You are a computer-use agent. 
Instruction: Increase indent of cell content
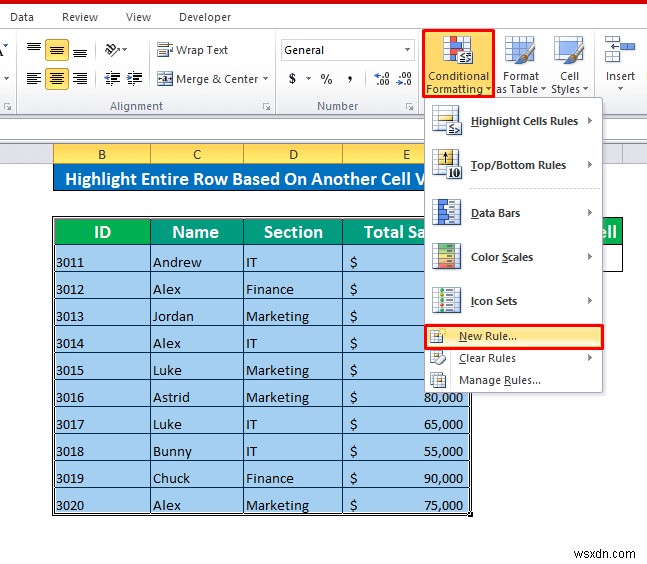[134, 78]
